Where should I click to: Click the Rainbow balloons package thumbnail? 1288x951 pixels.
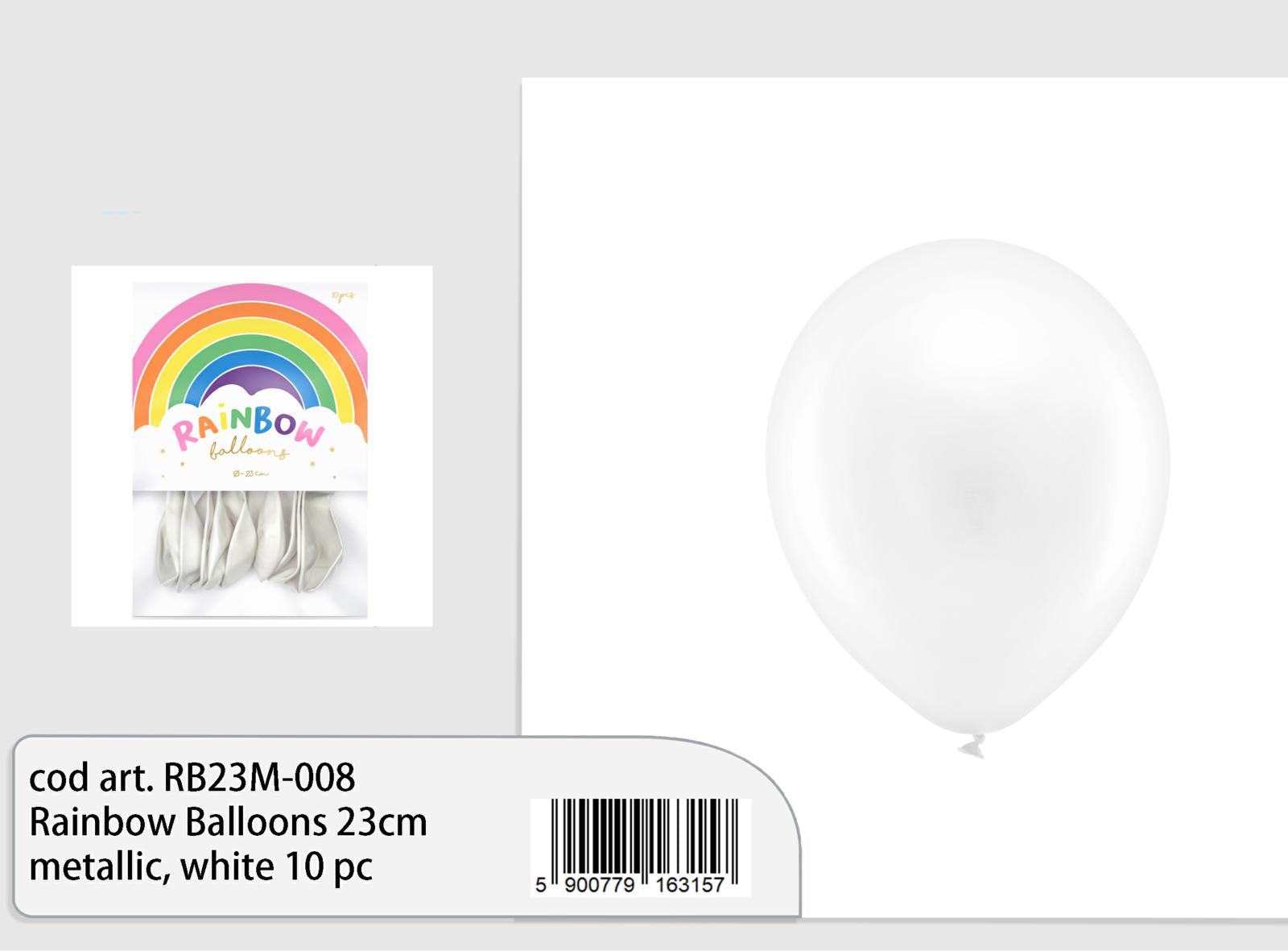point(250,449)
